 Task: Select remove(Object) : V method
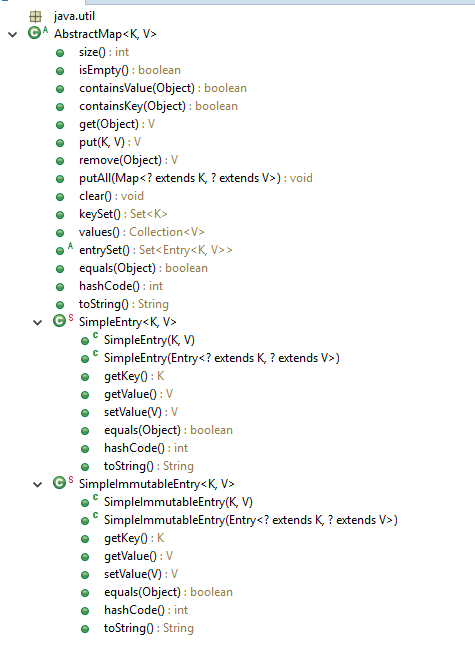pos(128,160)
